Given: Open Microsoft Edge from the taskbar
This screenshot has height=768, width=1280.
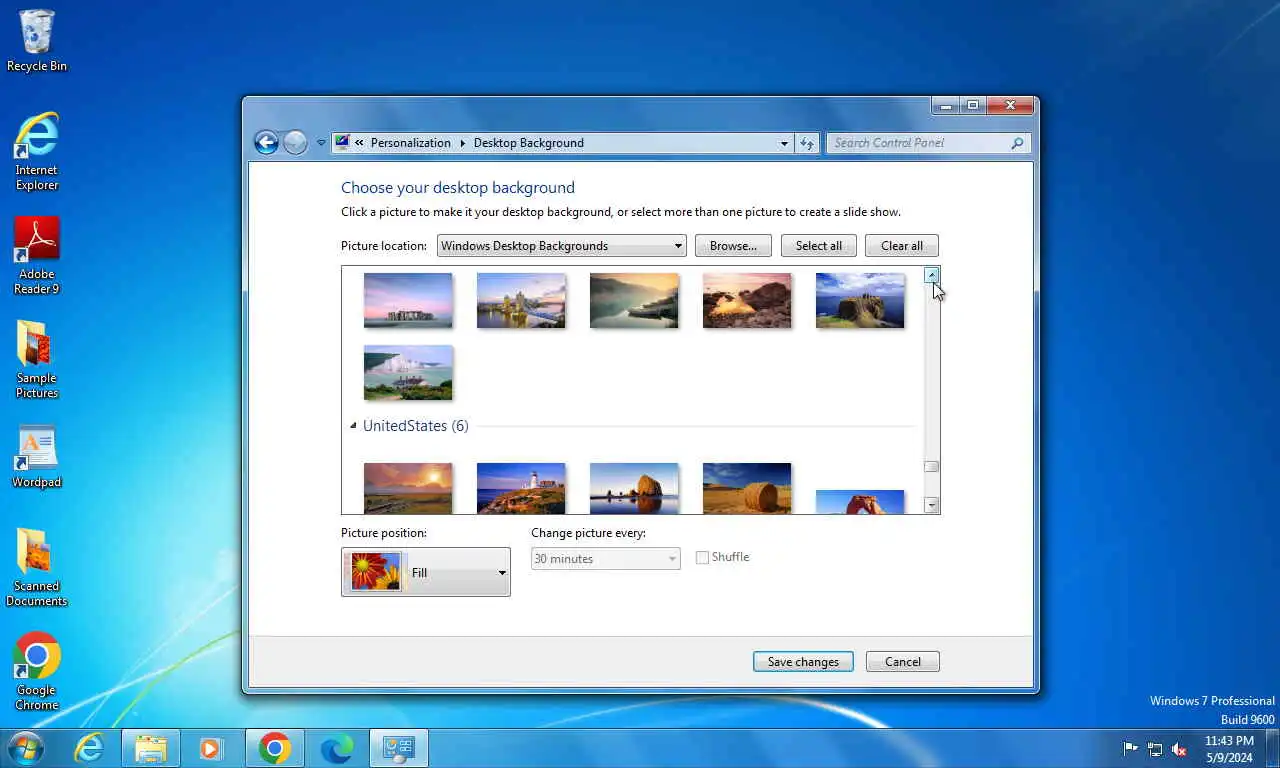Looking at the screenshot, I should (x=337, y=748).
